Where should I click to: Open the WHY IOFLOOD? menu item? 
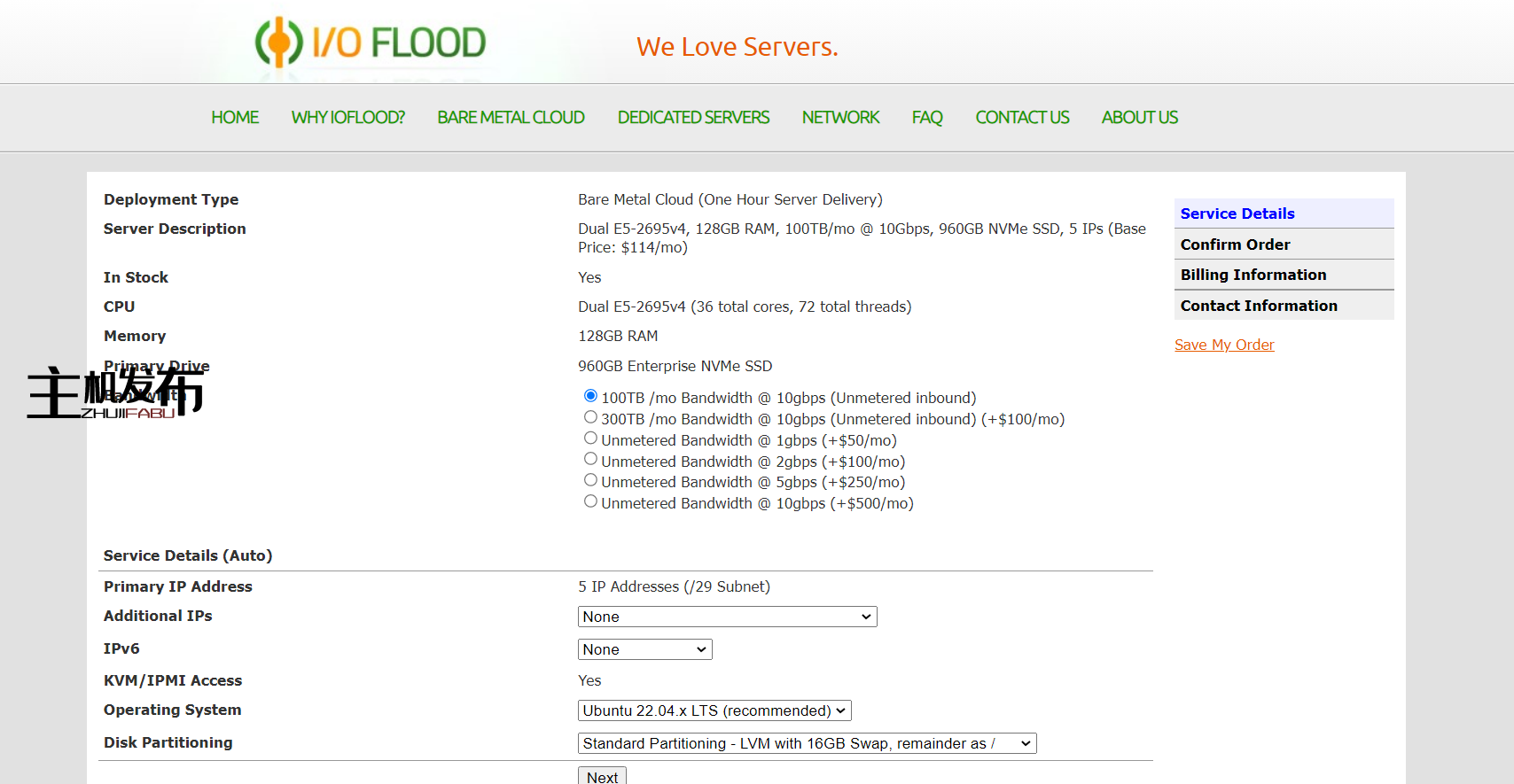click(347, 118)
